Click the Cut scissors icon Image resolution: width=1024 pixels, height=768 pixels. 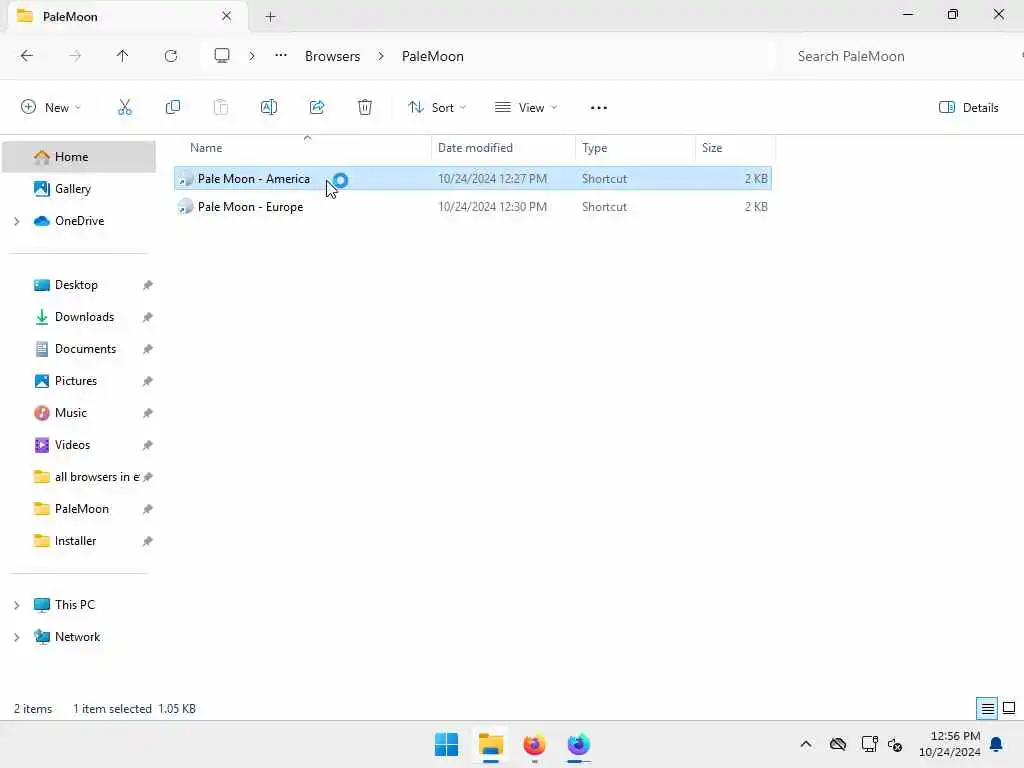pyautogui.click(x=125, y=108)
